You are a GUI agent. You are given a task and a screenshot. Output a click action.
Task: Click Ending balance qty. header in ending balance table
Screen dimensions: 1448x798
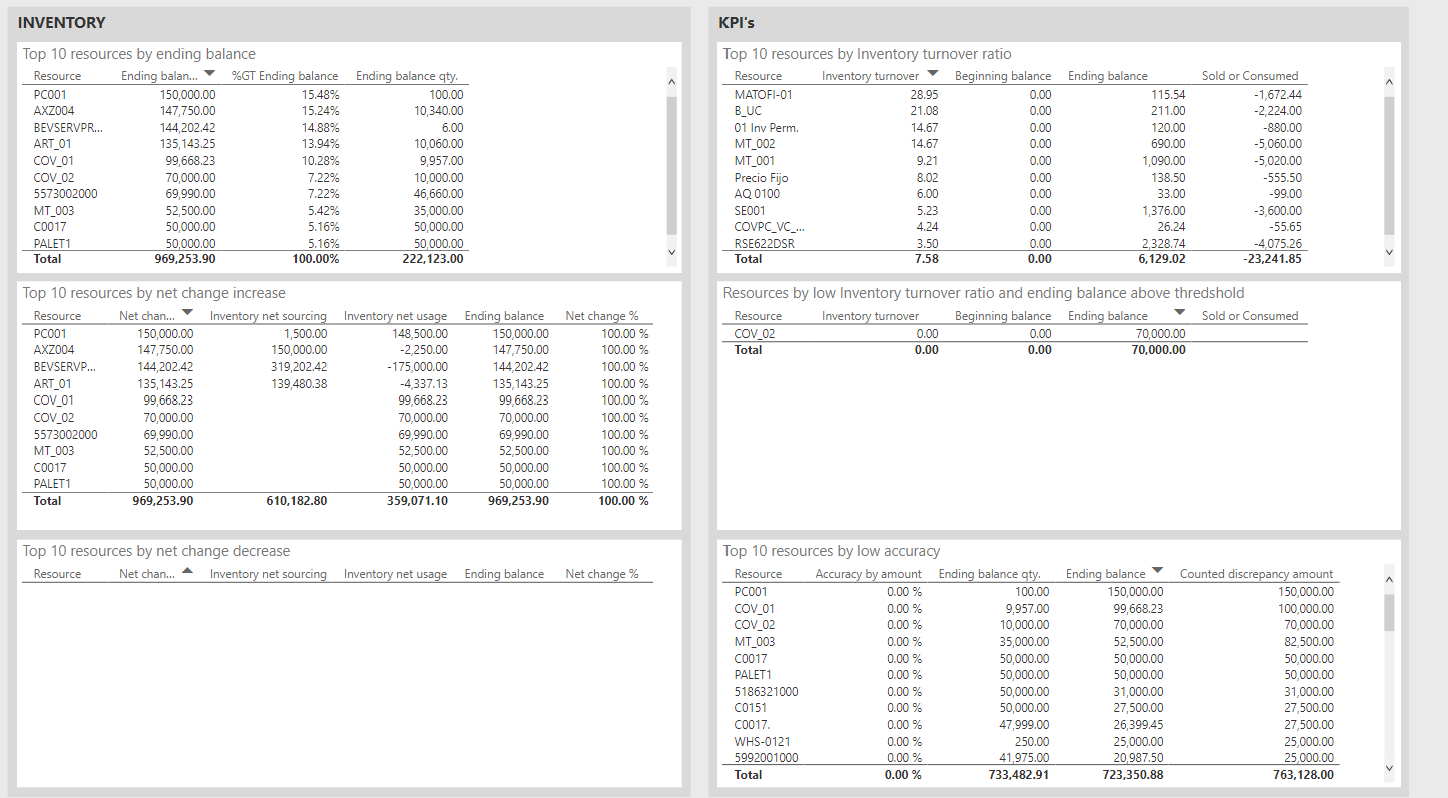tap(406, 76)
